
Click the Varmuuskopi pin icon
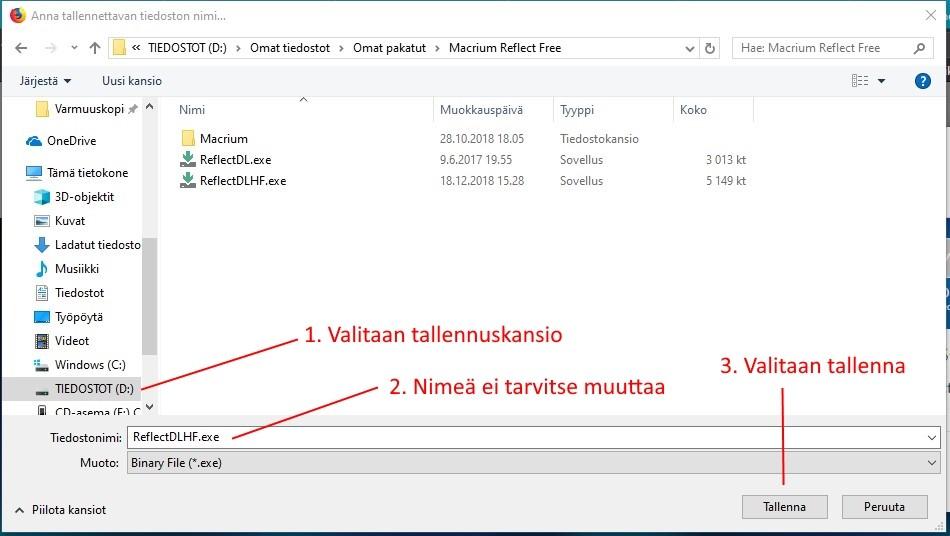[133, 109]
